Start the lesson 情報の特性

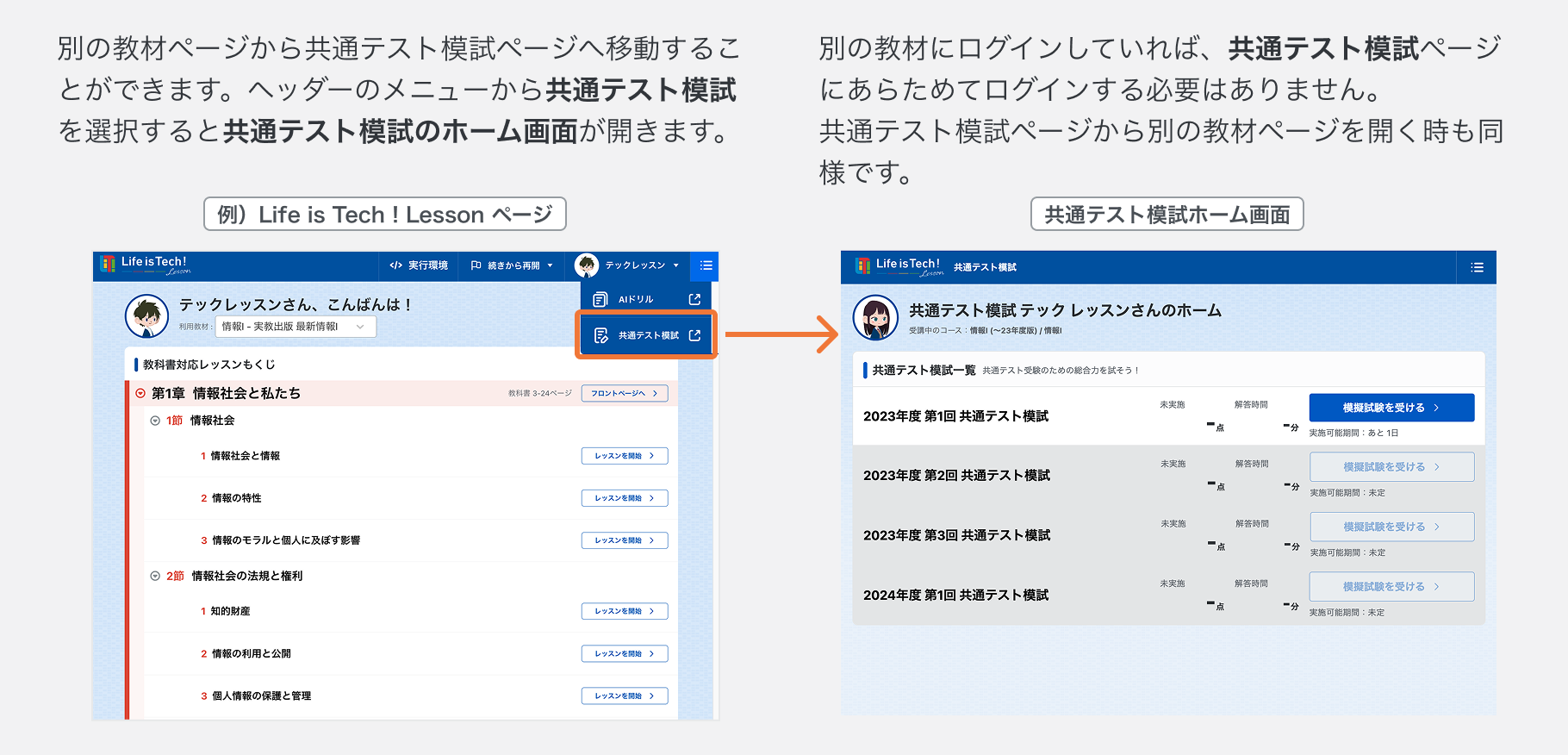click(x=625, y=498)
